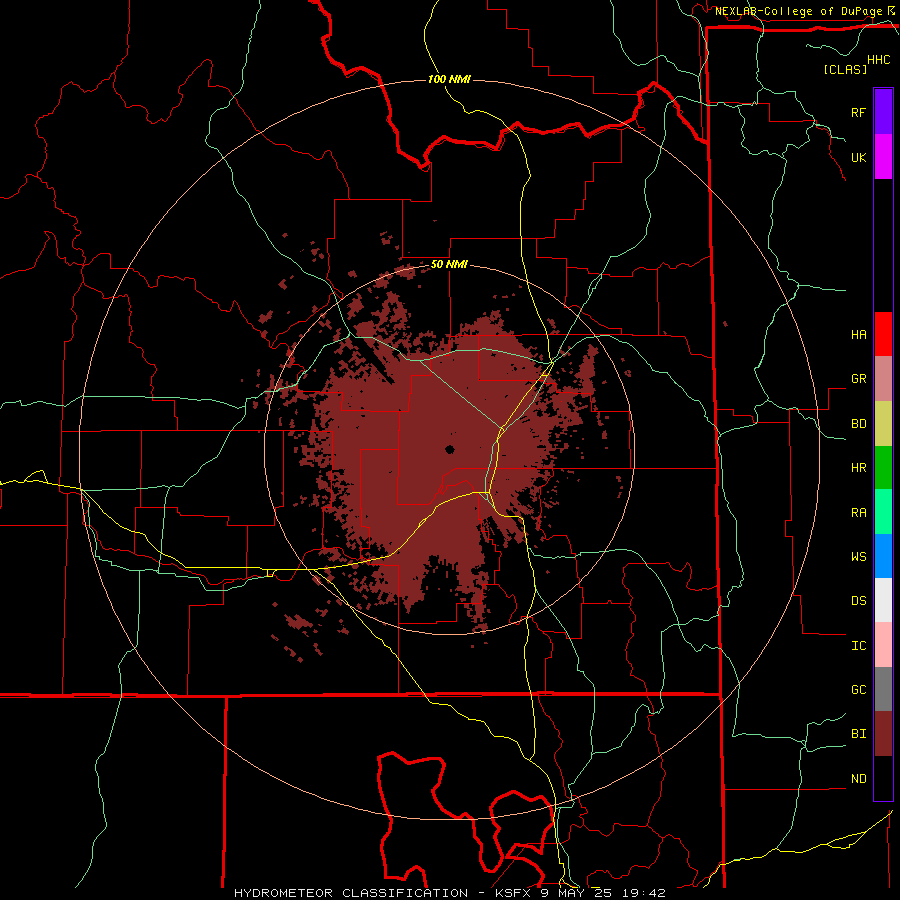Click the 'GR' legend label
The height and width of the screenshot is (900, 900).
tap(858, 379)
